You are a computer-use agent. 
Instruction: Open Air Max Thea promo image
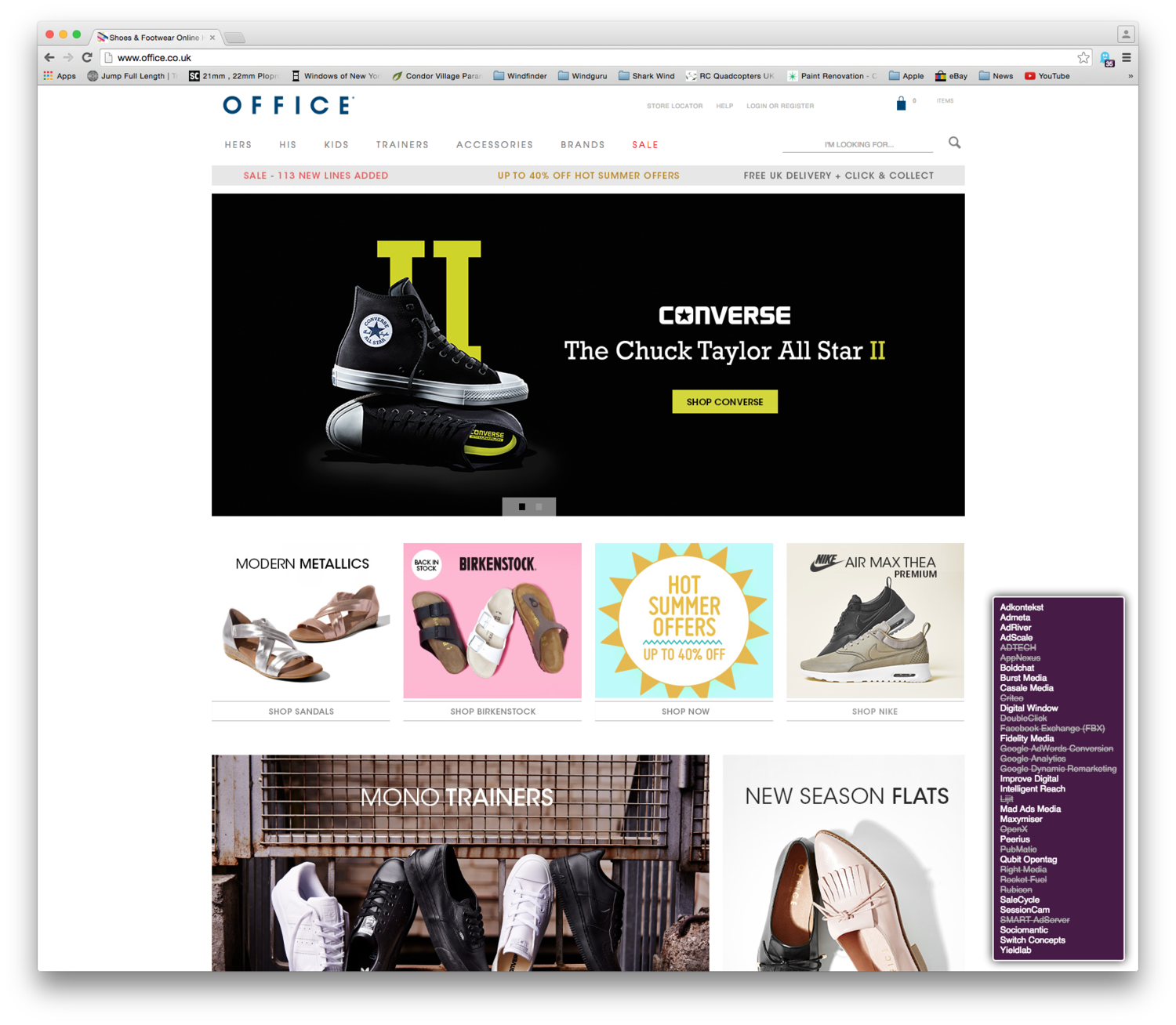click(875, 621)
